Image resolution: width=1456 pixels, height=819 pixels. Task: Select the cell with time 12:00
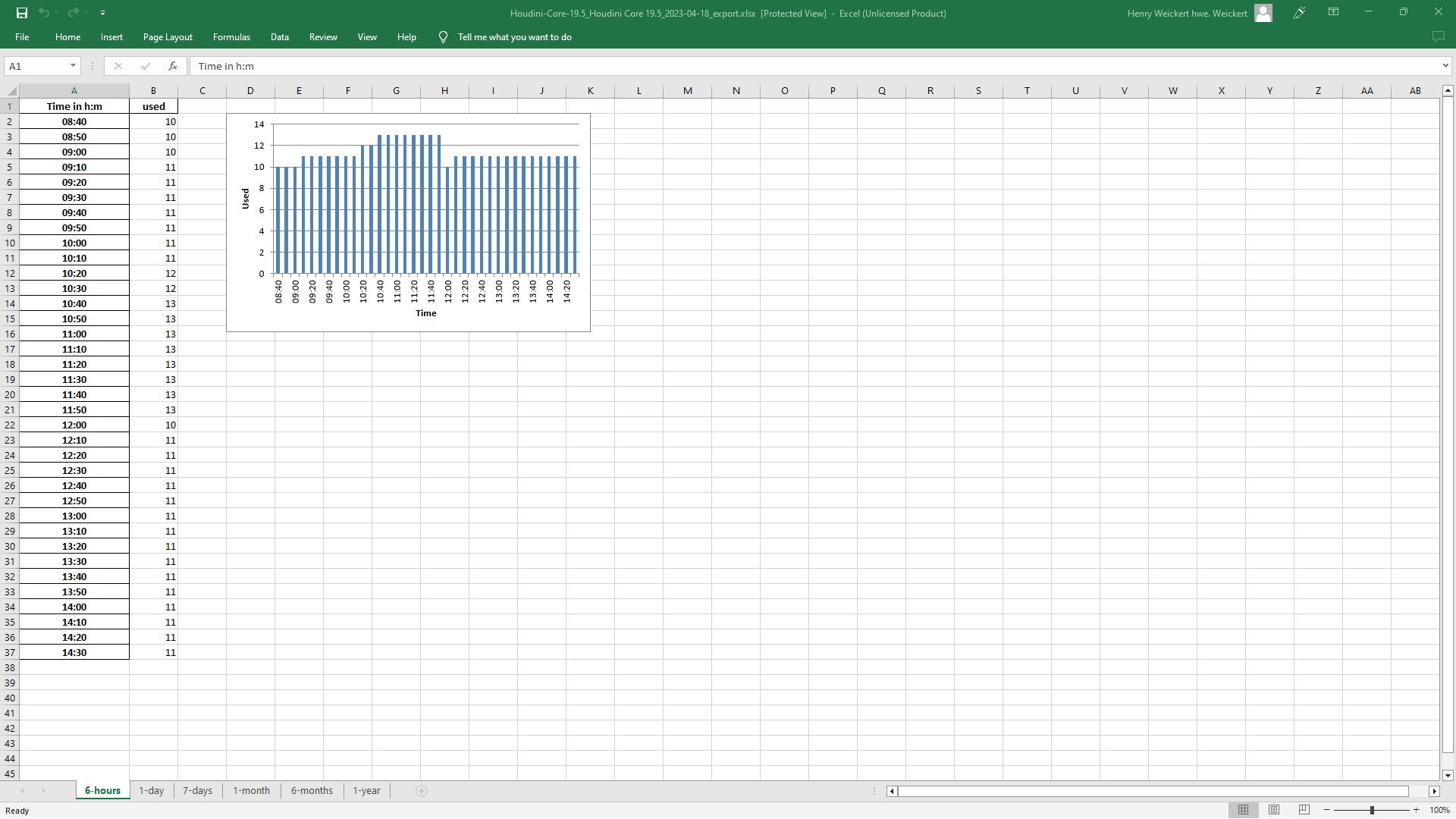74,425
